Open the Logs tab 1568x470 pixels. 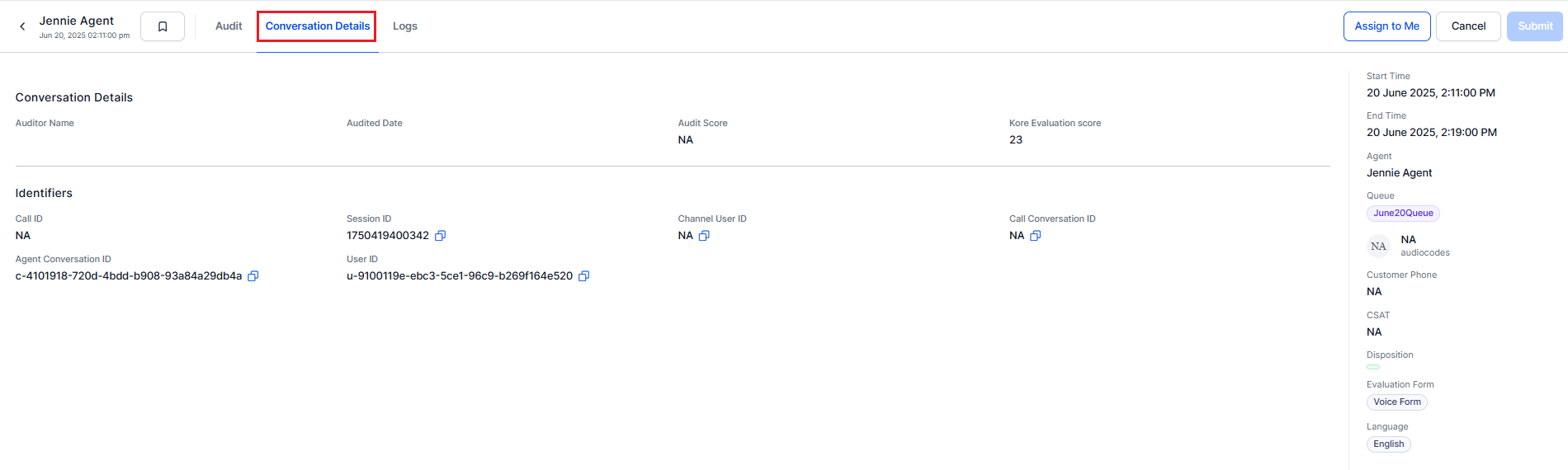tap(405, 26)
